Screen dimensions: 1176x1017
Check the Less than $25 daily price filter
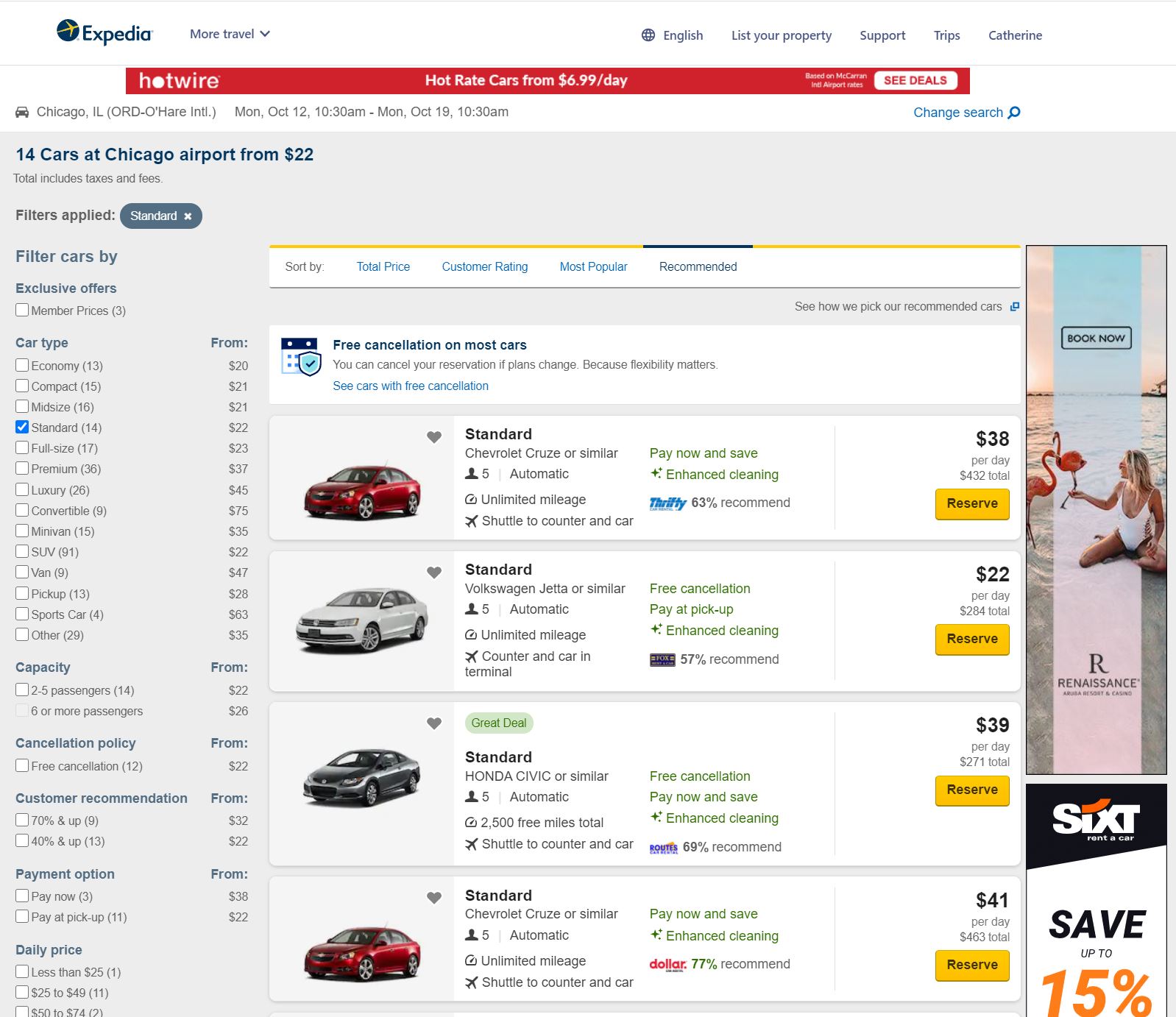point(22,972)
